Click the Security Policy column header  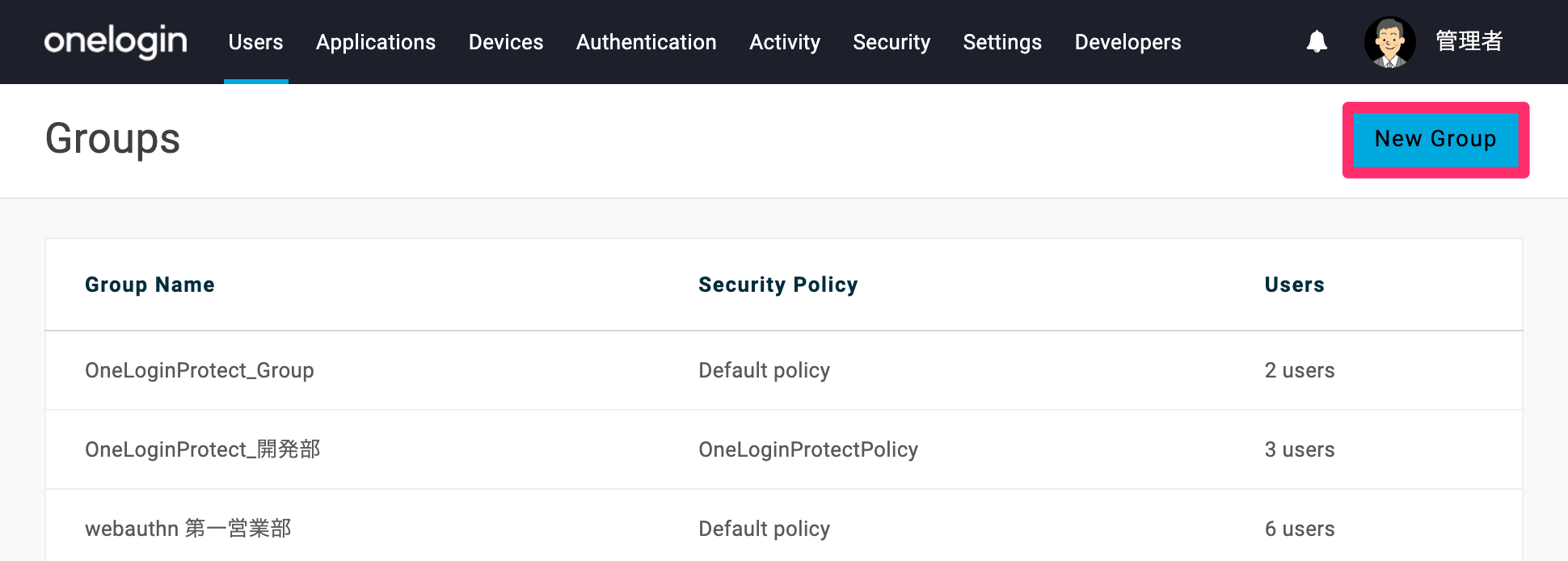(x=778, y=285)
